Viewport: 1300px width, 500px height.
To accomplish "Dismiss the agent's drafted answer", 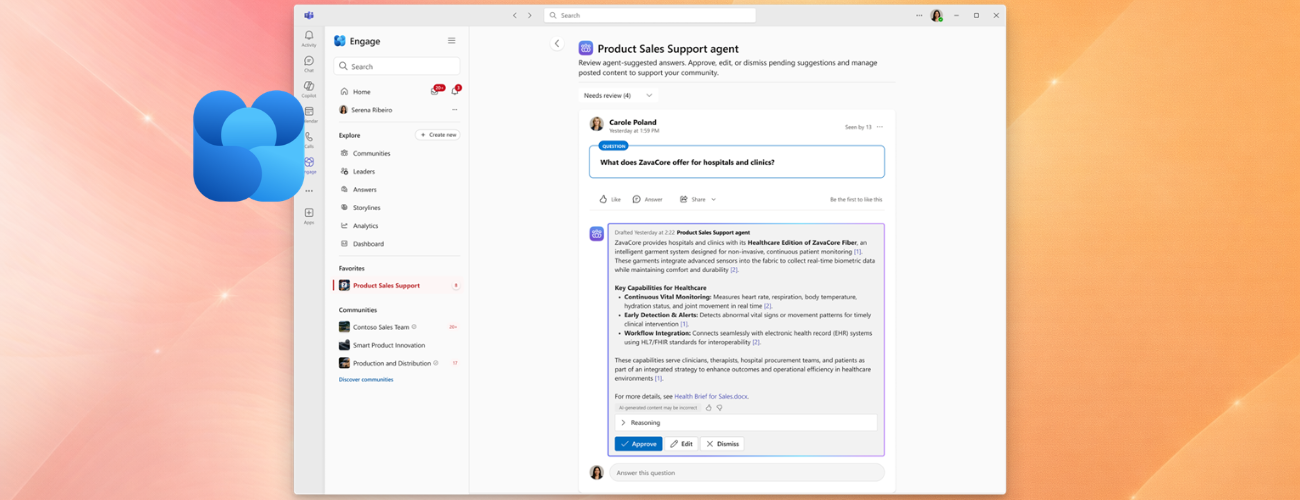I will pos(722,444).
